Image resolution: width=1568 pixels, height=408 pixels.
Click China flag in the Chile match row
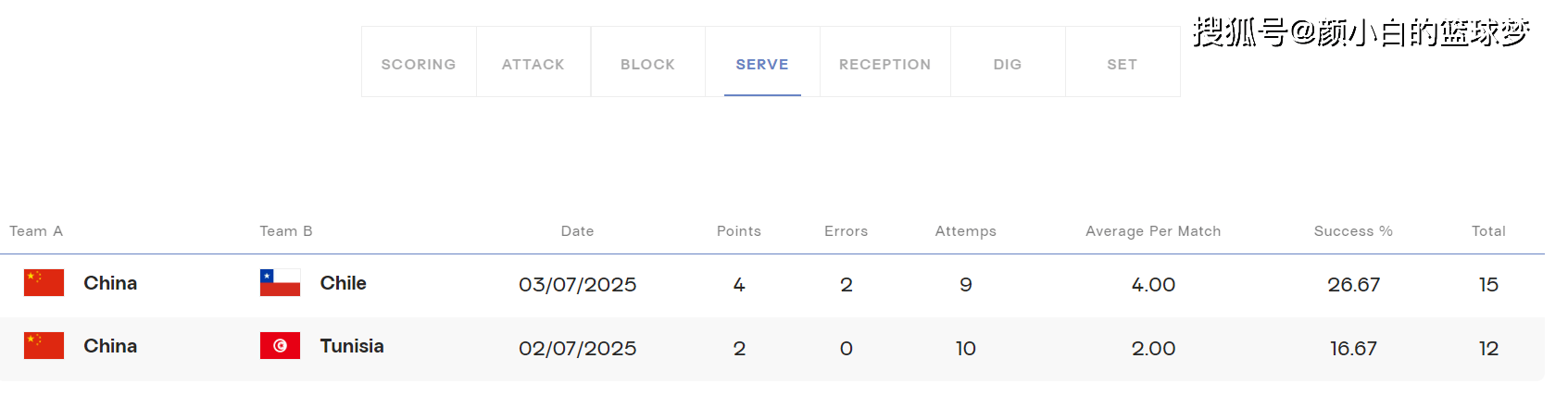(x=44, y=283)
